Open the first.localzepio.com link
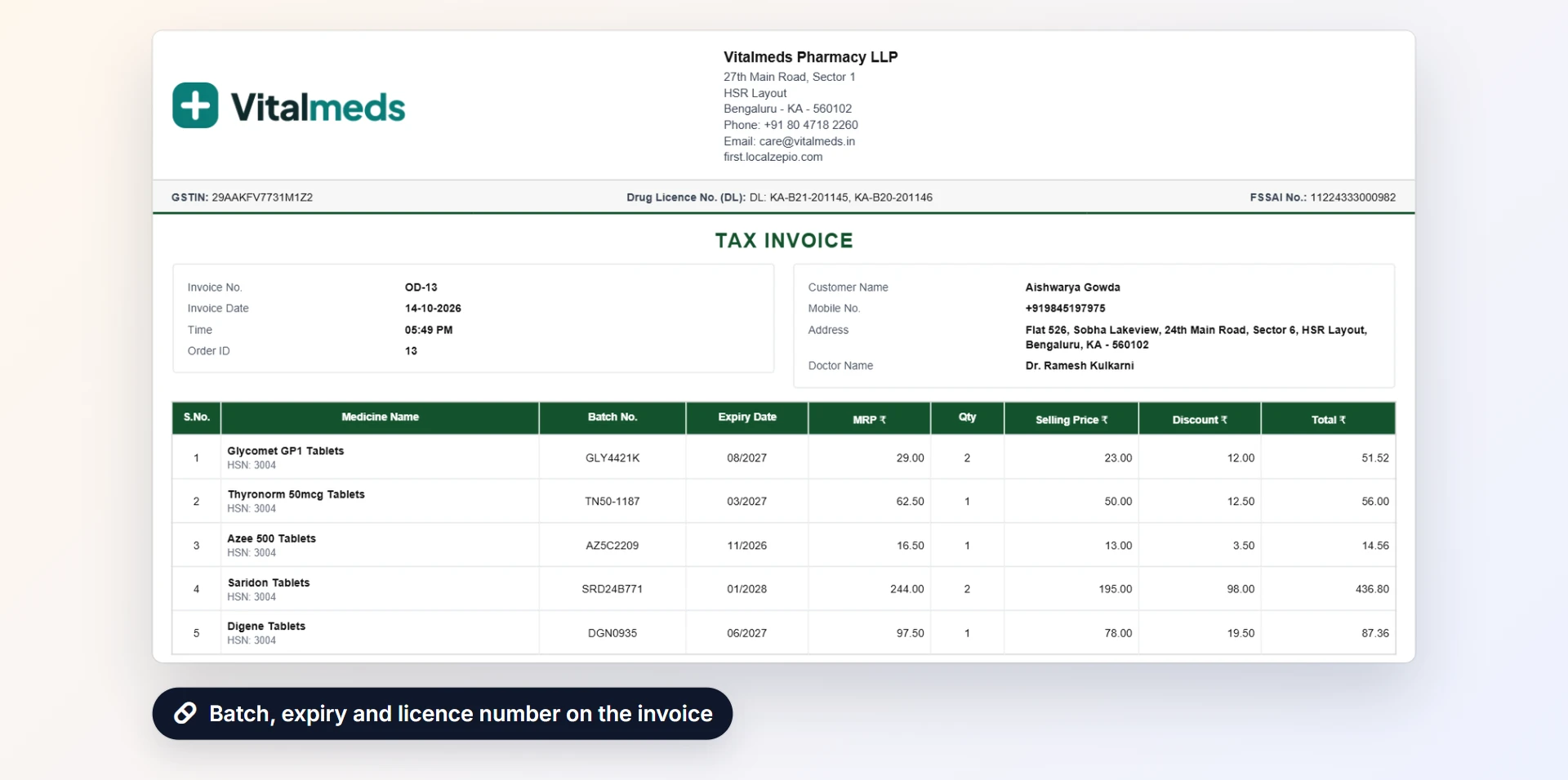The width and height of the screenshot is (1568, 780). coord(773,157)
